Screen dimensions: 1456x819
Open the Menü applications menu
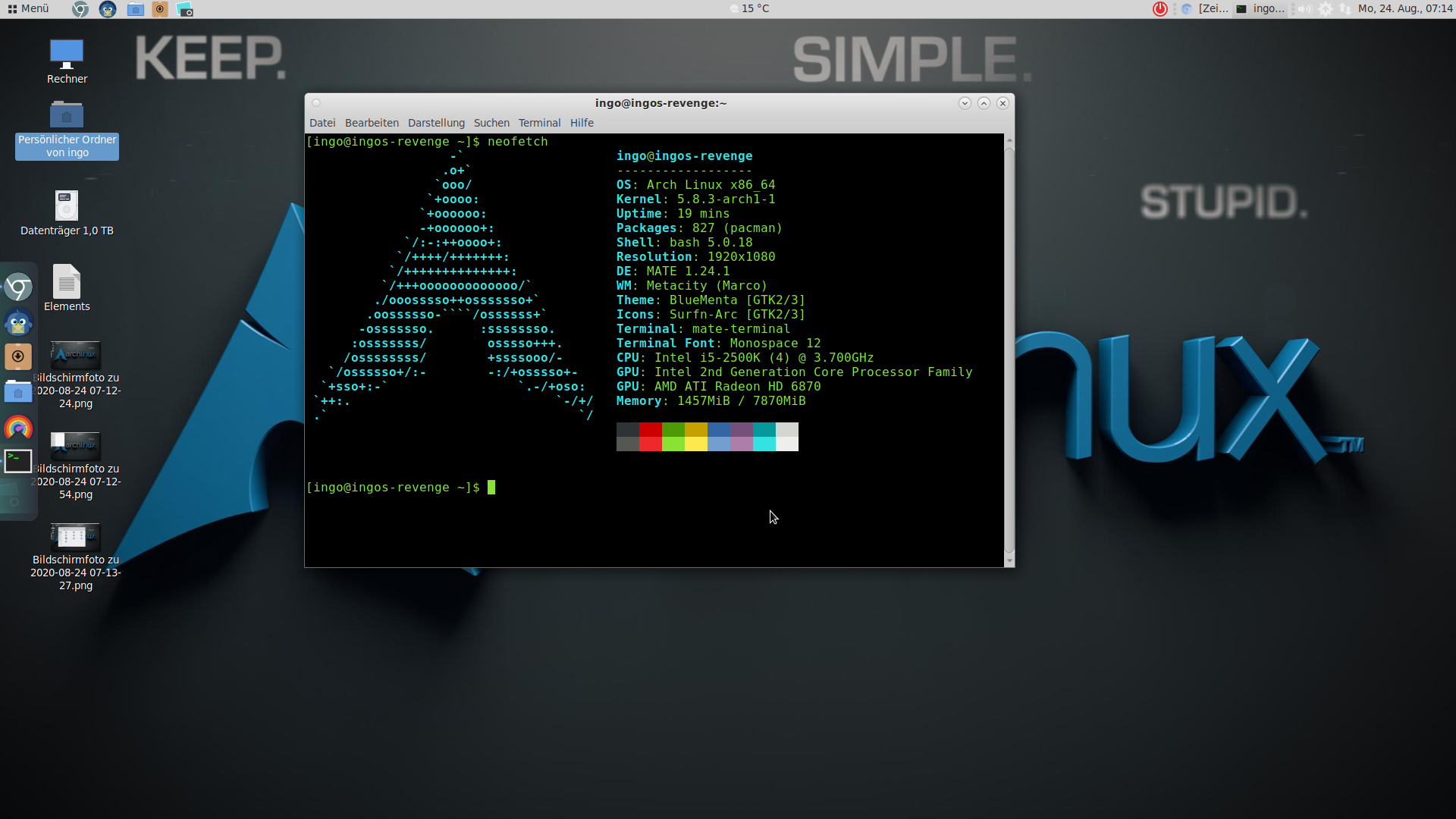click(28, 8)
